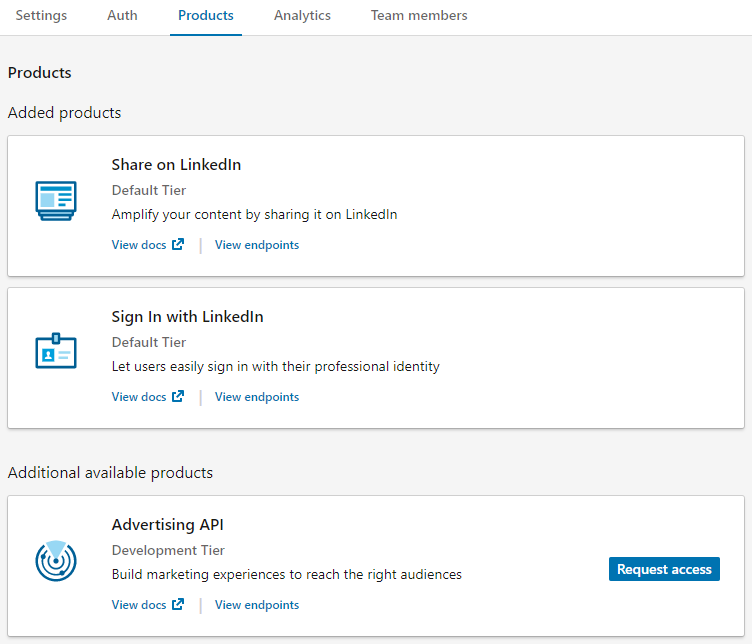View endpoints for Advertising API
This screenshot has height=644, width=752.
click(x=257, y=605)
